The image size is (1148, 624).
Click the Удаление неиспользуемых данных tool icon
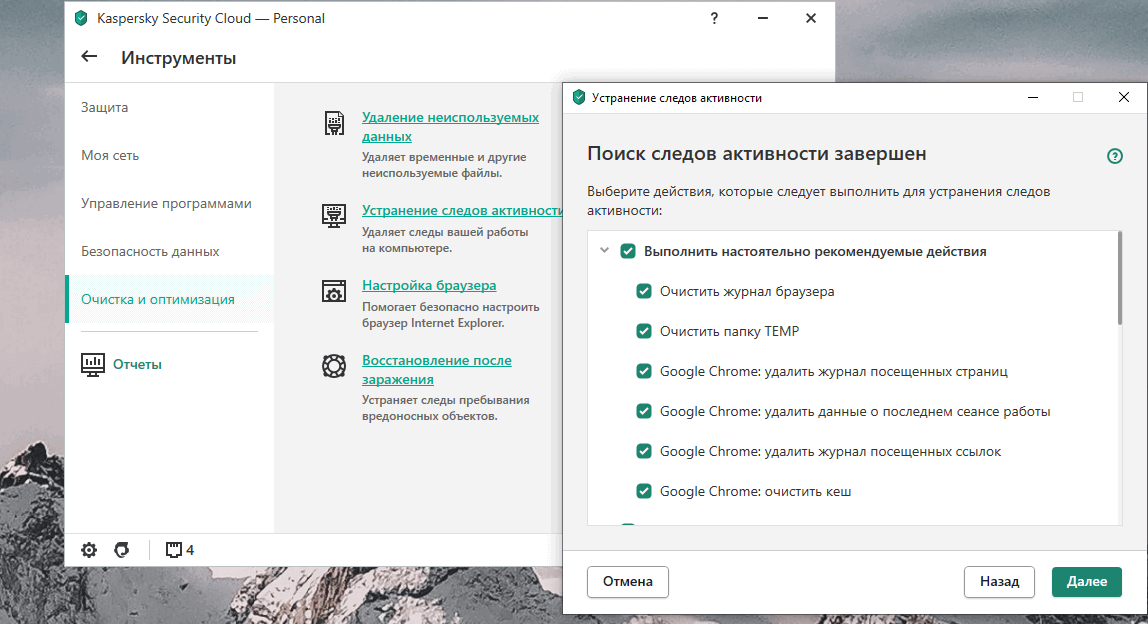(x=334, y=123)
